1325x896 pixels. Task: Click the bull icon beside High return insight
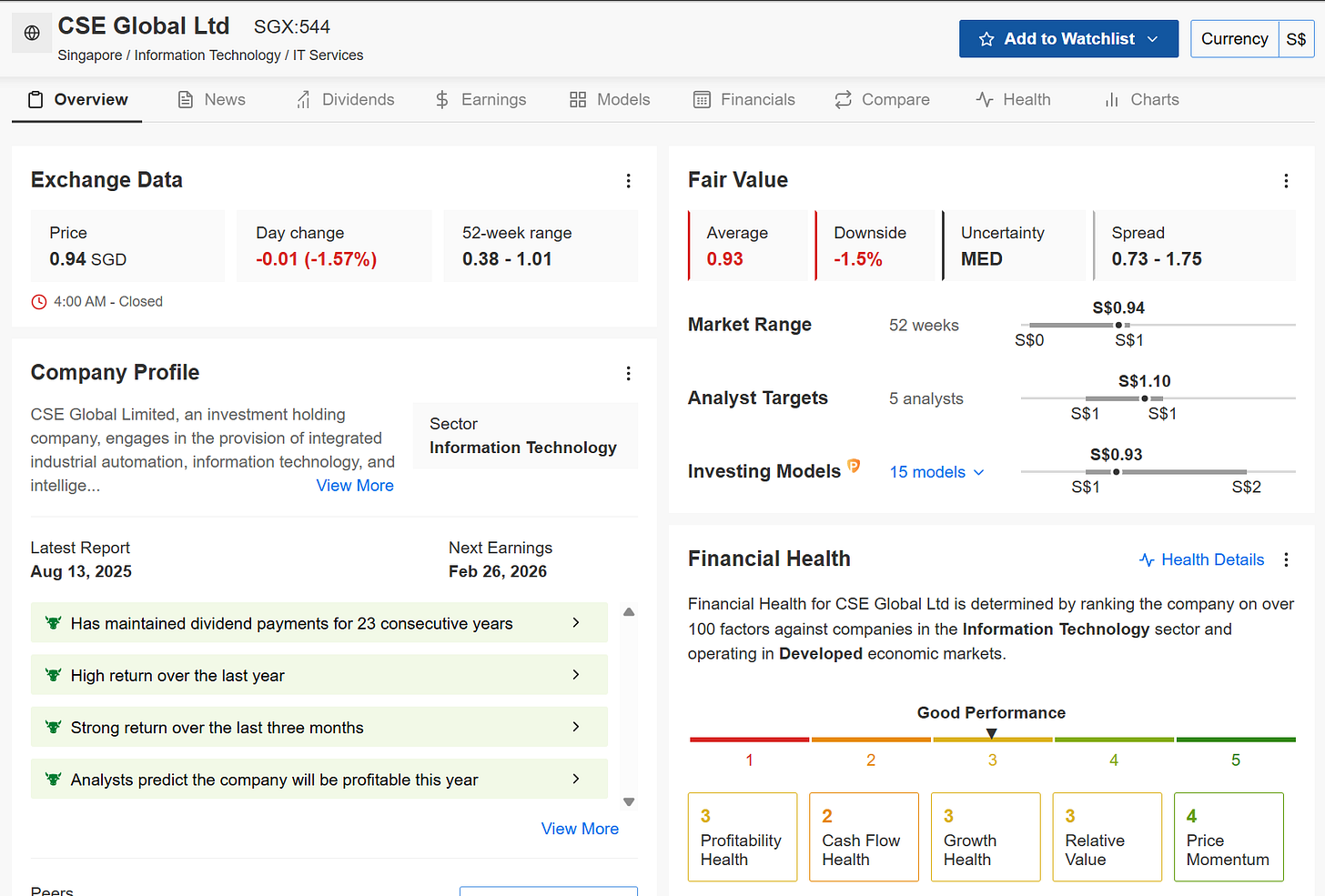(54, 675)
